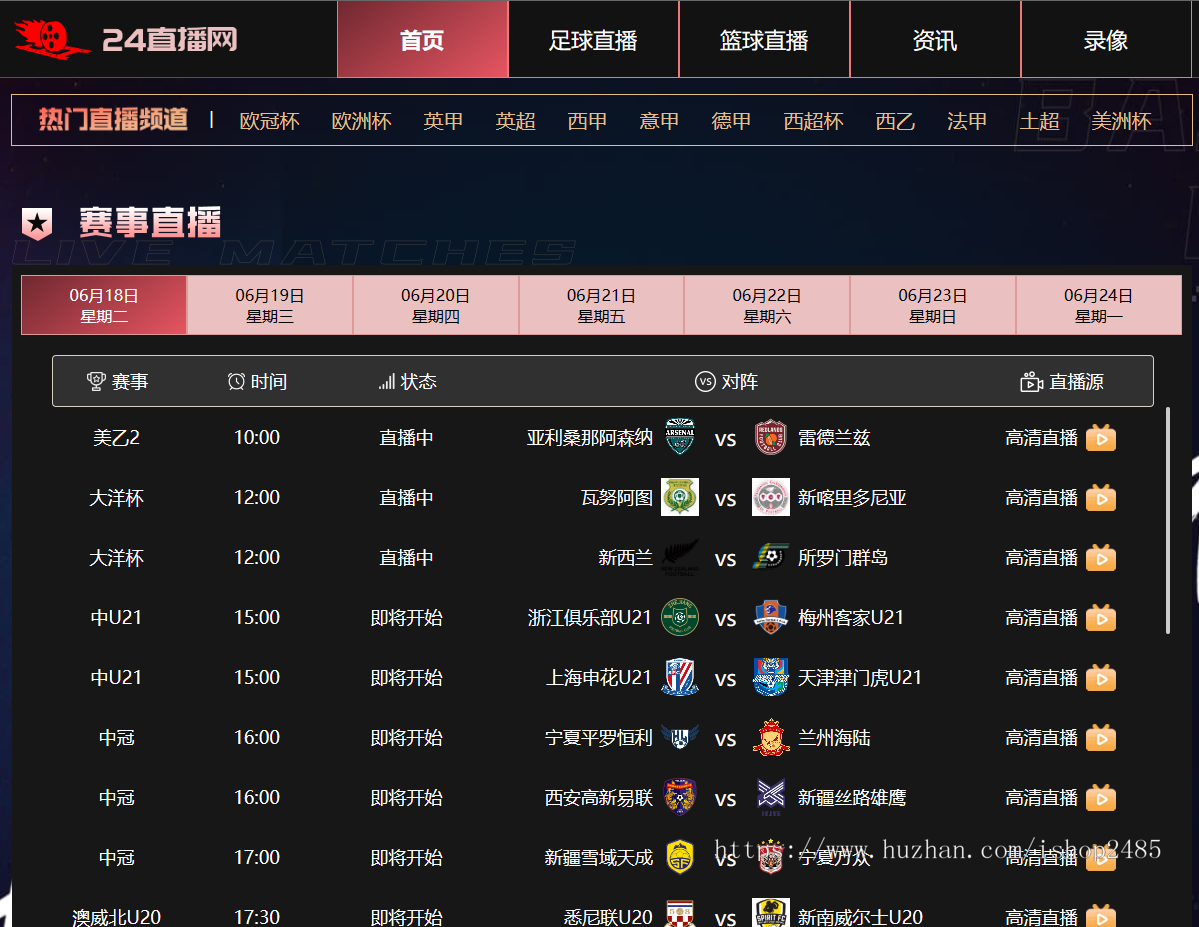
Task: Go to 西乙 channel link
Action: tap(895, 121)
